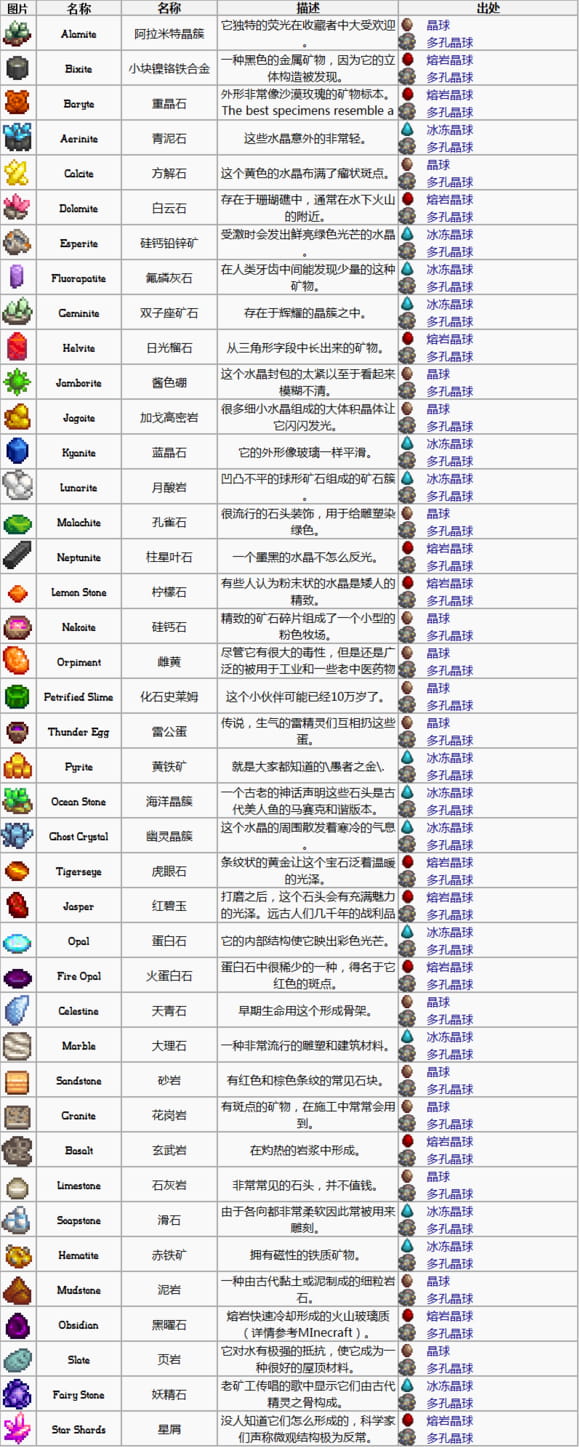Click the Nekoite name text
This screenshot has height=1448, width=580.
79,627
